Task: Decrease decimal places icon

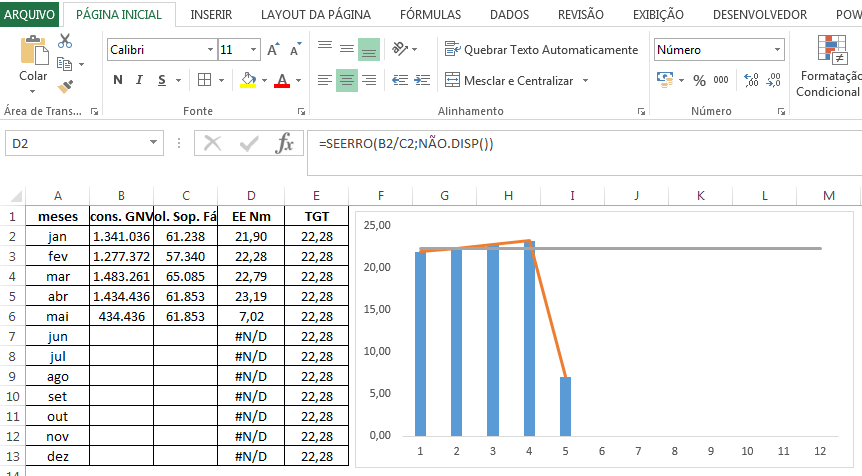Action: (773, 80)
